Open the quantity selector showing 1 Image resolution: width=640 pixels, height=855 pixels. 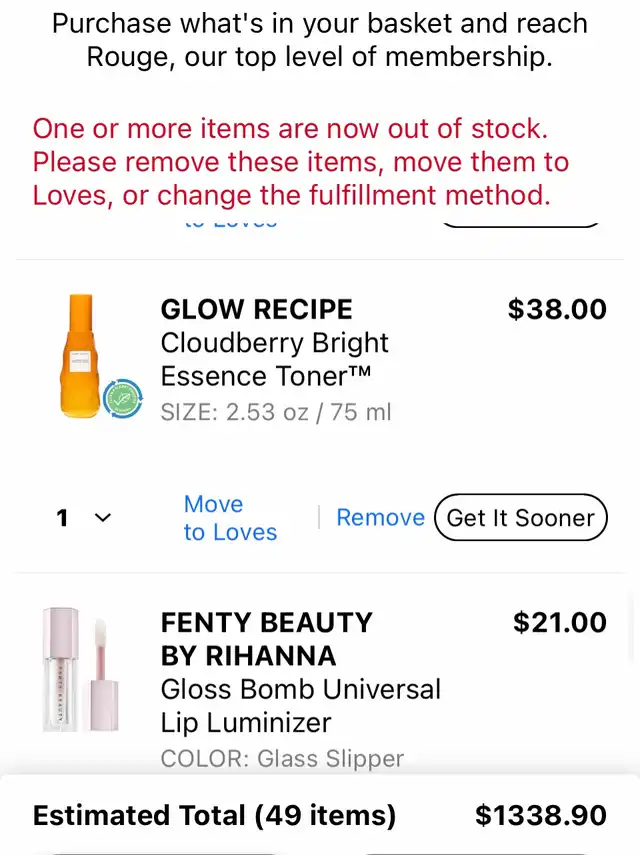(84, 517)
